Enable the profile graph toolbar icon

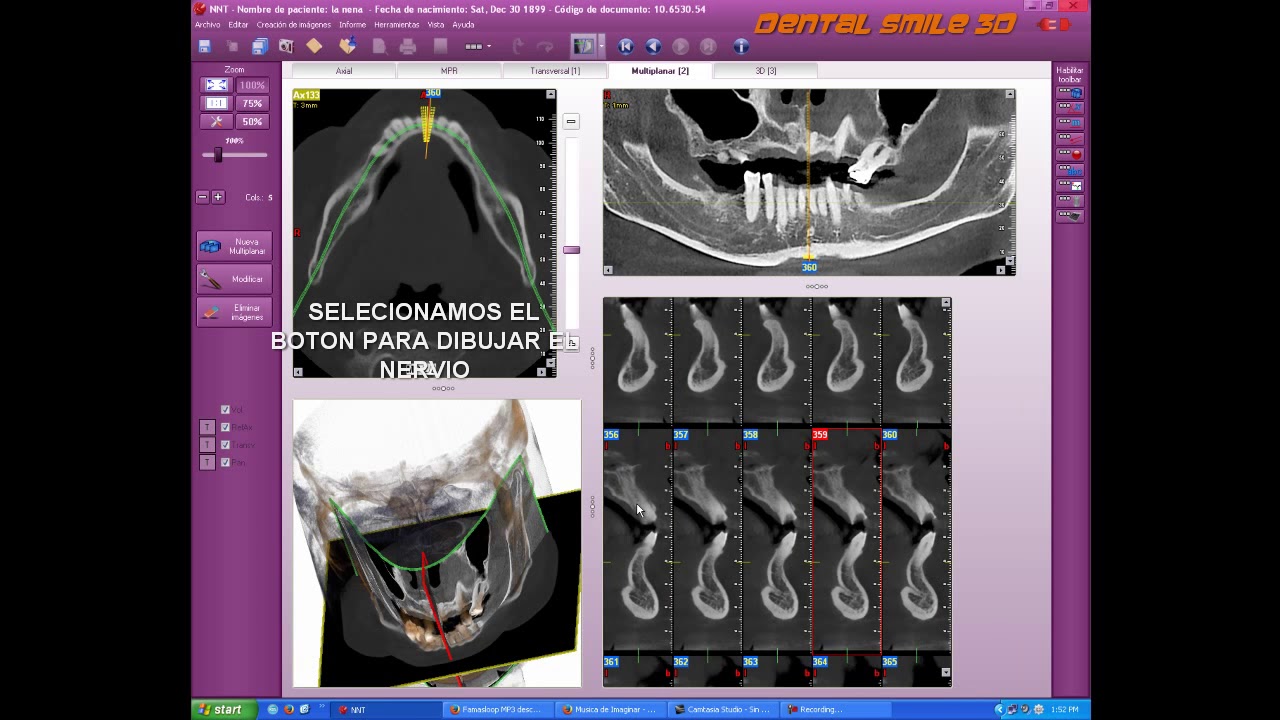(x=1070, y=186)
